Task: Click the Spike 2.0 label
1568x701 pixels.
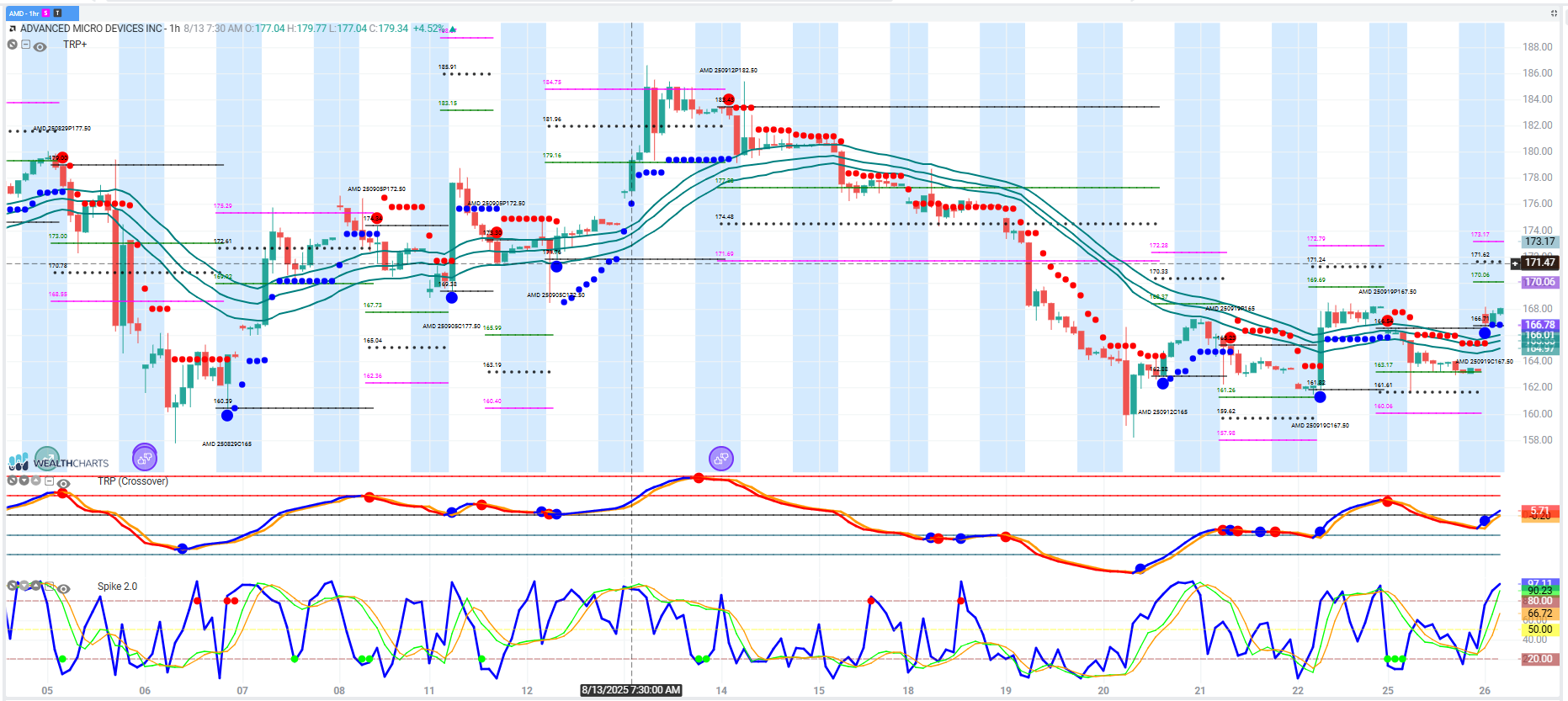Action: pos(117,587)
